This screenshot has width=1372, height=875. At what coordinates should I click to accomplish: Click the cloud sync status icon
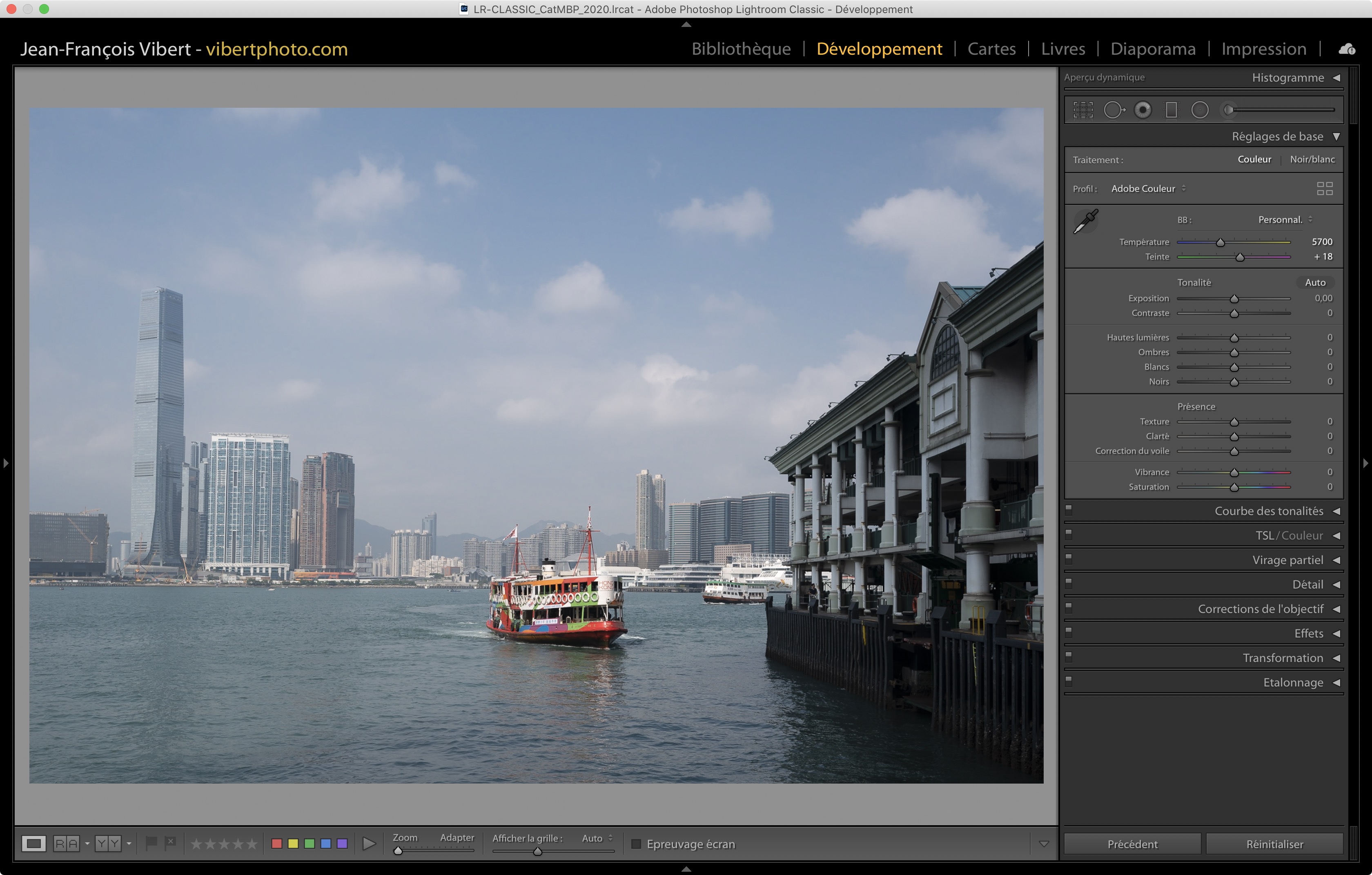(1347, 49)
